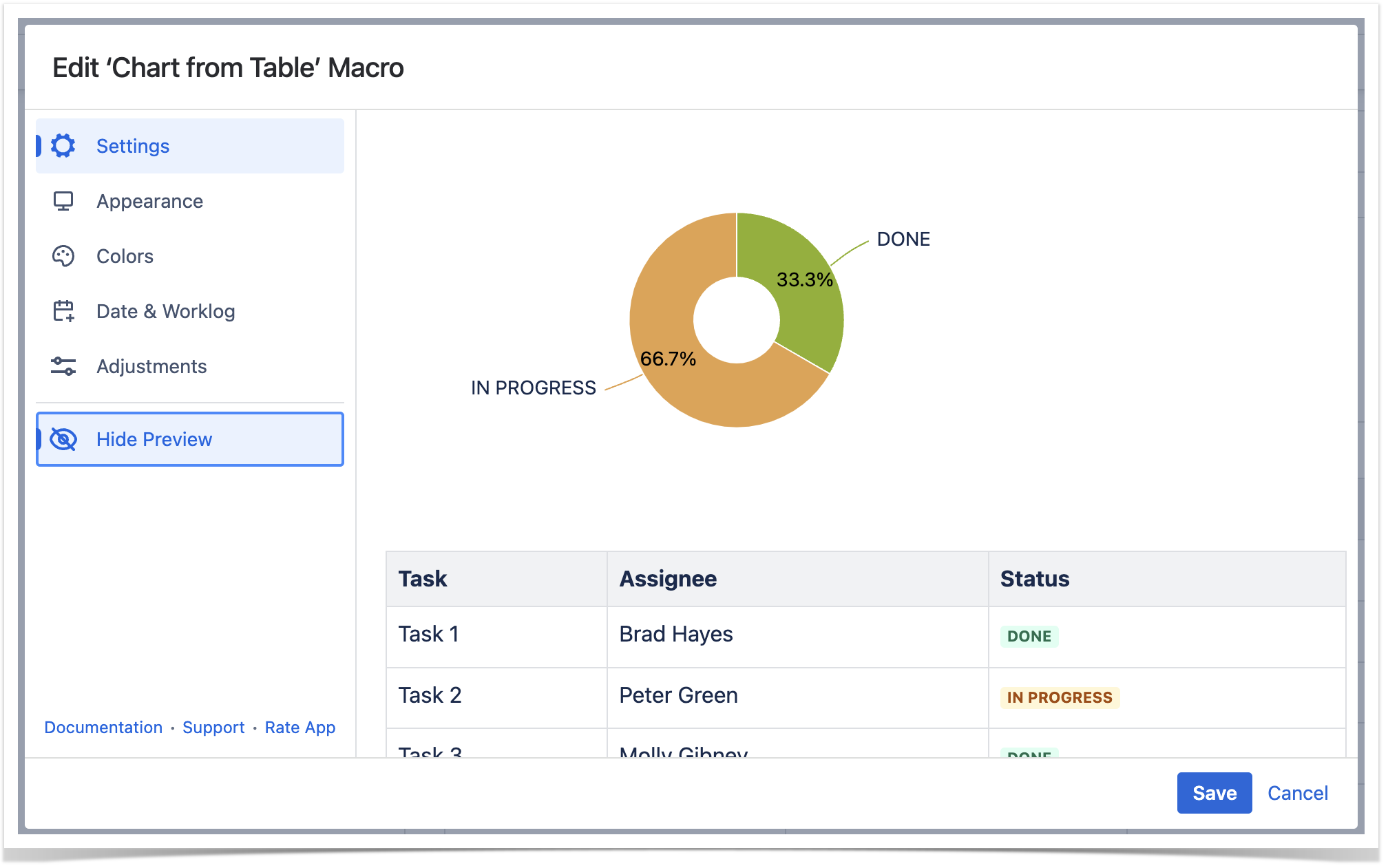Open Date & Worklog options
The height and width of the screenshot is (868, 1388).
point(165,311)
